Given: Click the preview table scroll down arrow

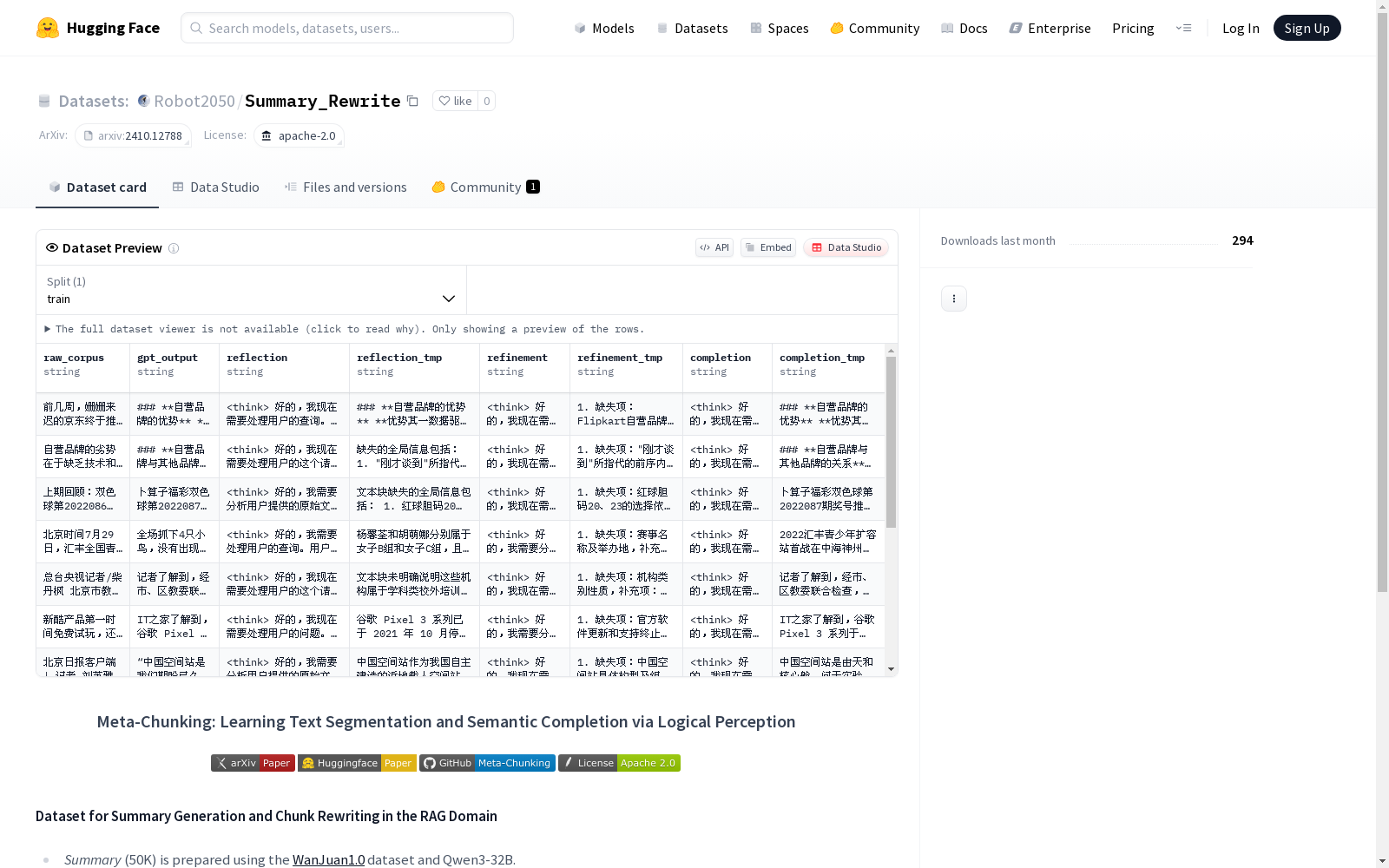Looking at the screenshot, I should click(891, 669).
